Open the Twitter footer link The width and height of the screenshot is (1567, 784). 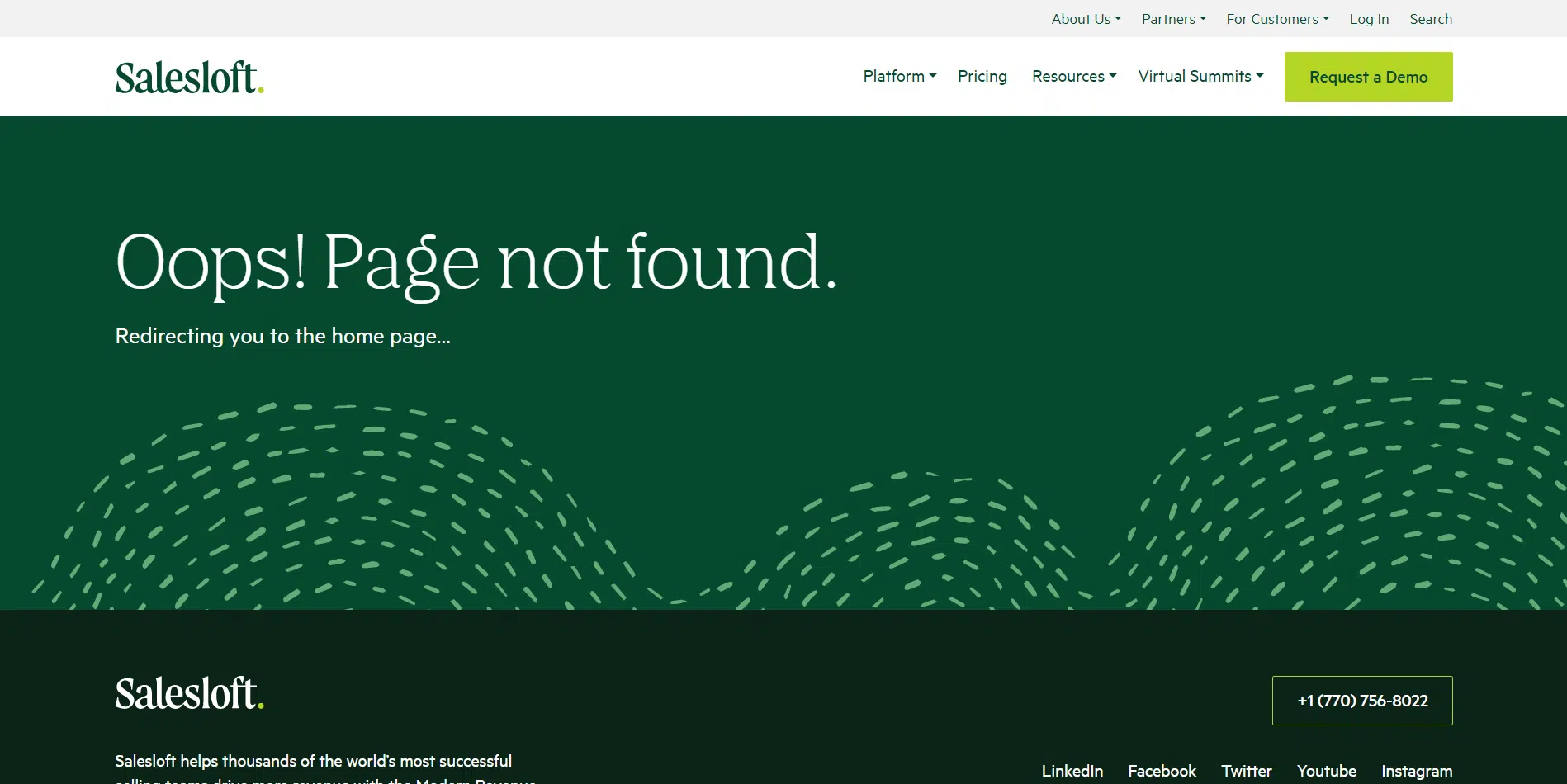(x=1246, y=771)
